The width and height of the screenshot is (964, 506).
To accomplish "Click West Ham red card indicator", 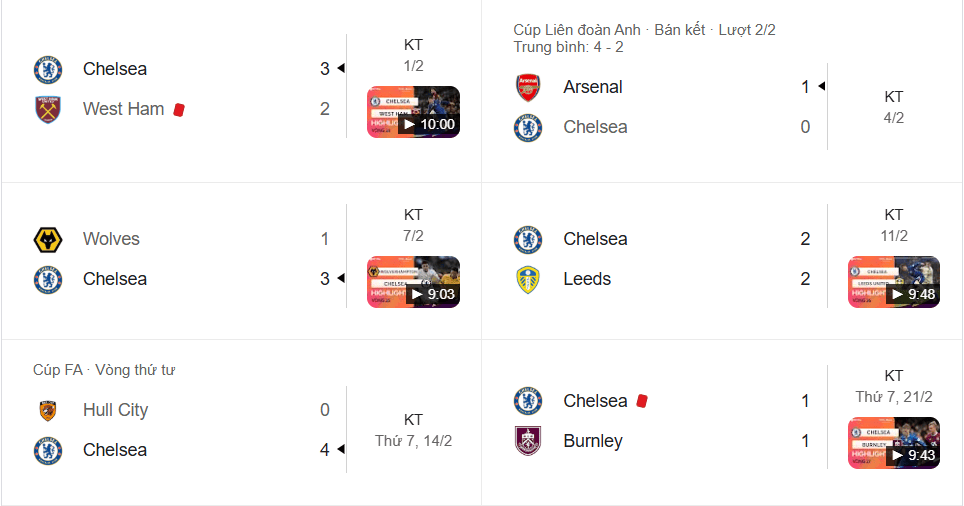I will (x=179, y=109).
